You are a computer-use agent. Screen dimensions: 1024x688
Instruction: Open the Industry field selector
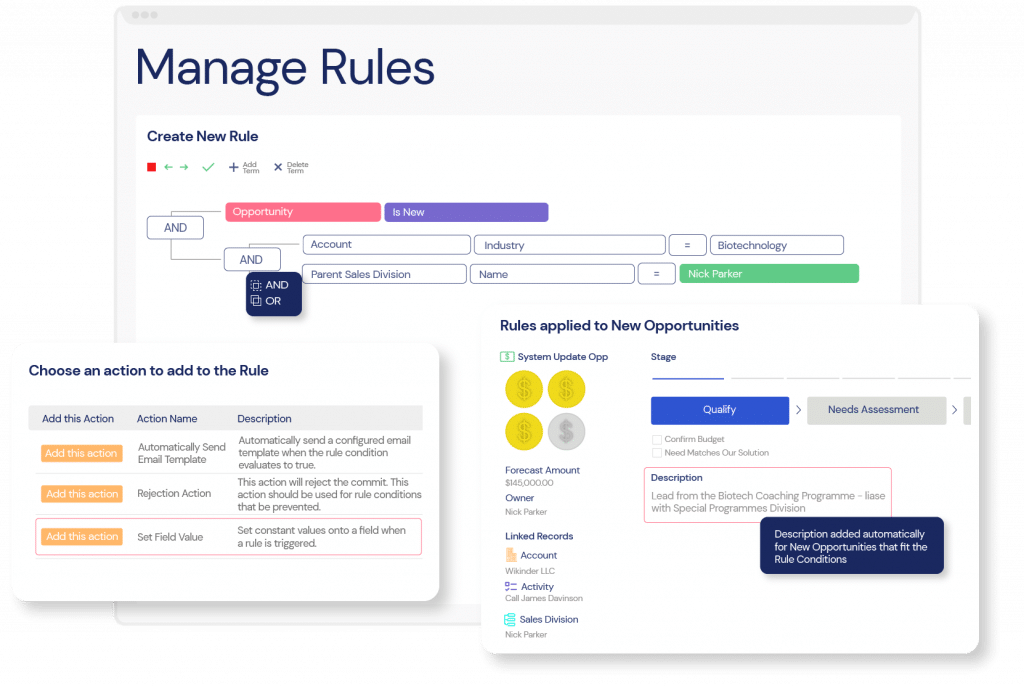tap(569, 245)
